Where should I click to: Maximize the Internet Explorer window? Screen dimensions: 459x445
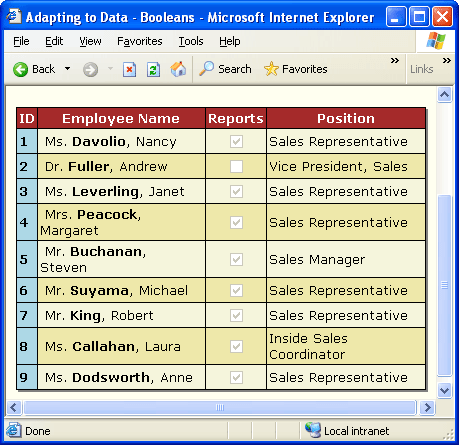[419, 16]
